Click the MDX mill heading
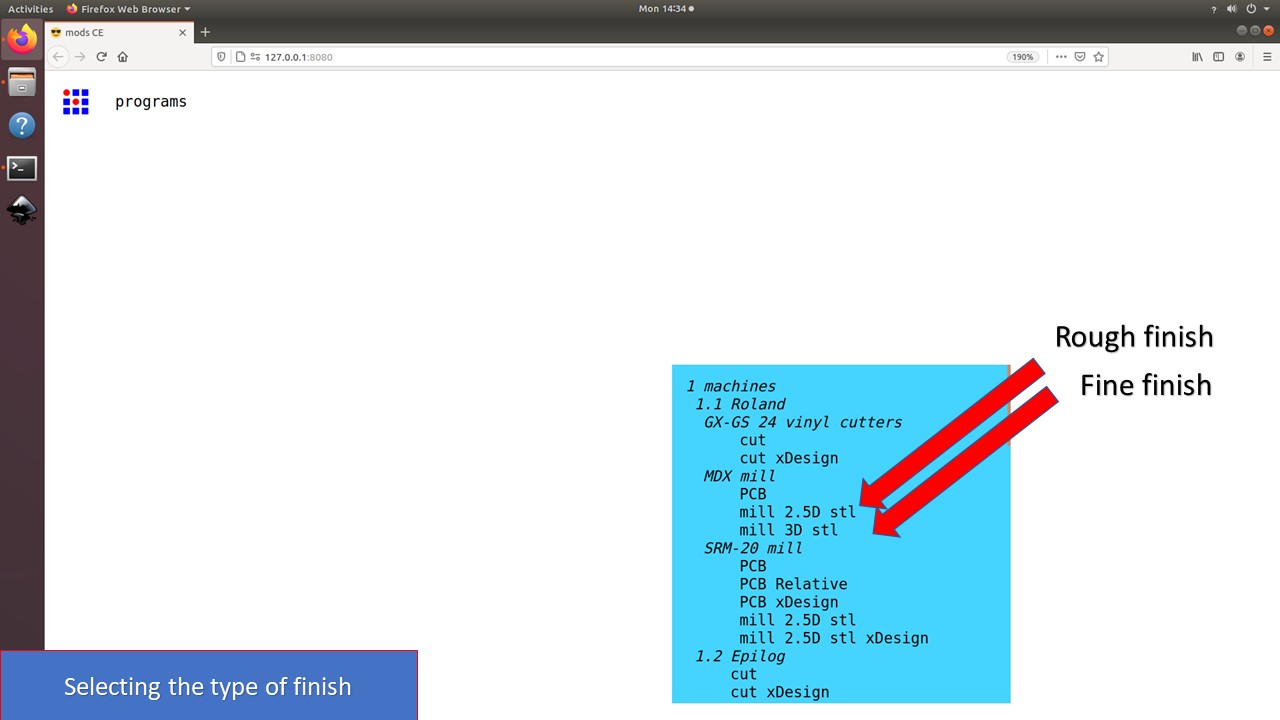The image size is (1280, 720). click(740, 476)
